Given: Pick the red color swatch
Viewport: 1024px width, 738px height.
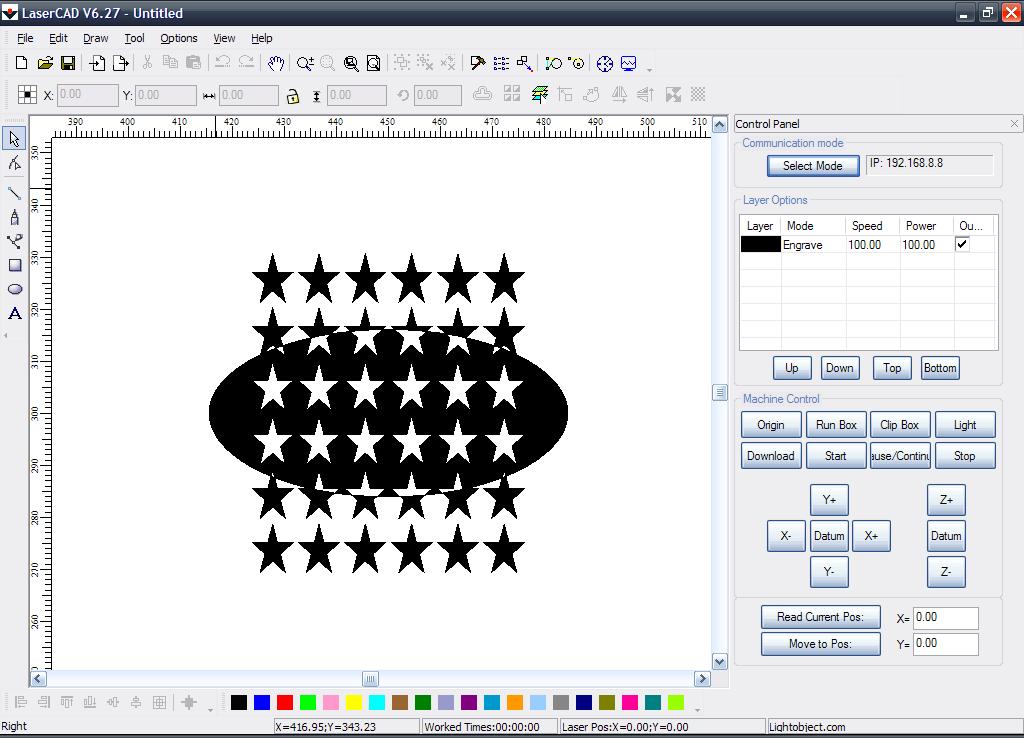Looking at the screenshot, I should tap(285, 703).
